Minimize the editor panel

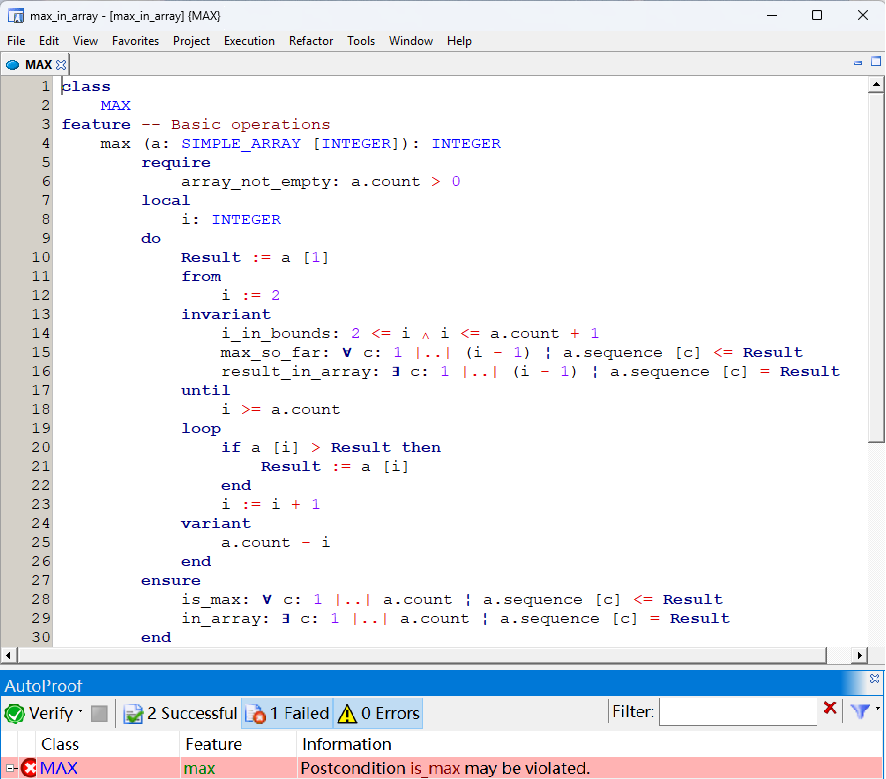(x=858, y=62)
